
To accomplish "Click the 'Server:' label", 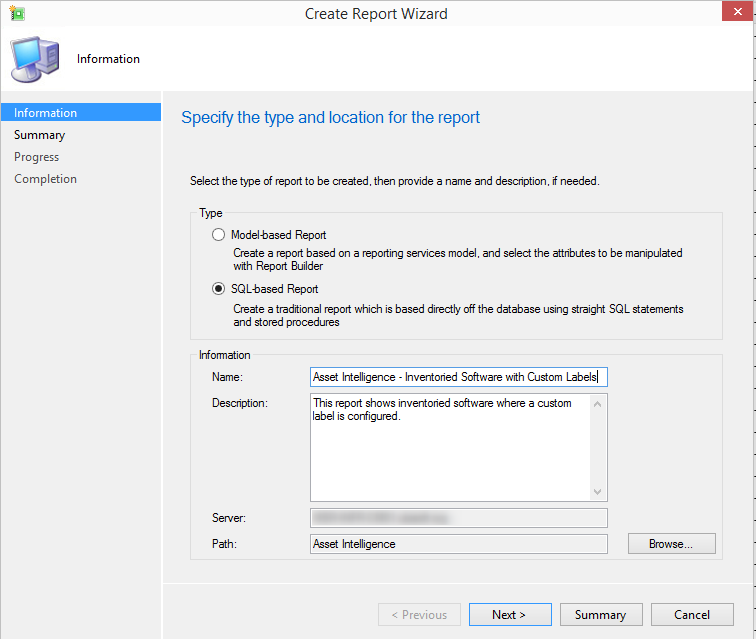I will pos(229,518).
